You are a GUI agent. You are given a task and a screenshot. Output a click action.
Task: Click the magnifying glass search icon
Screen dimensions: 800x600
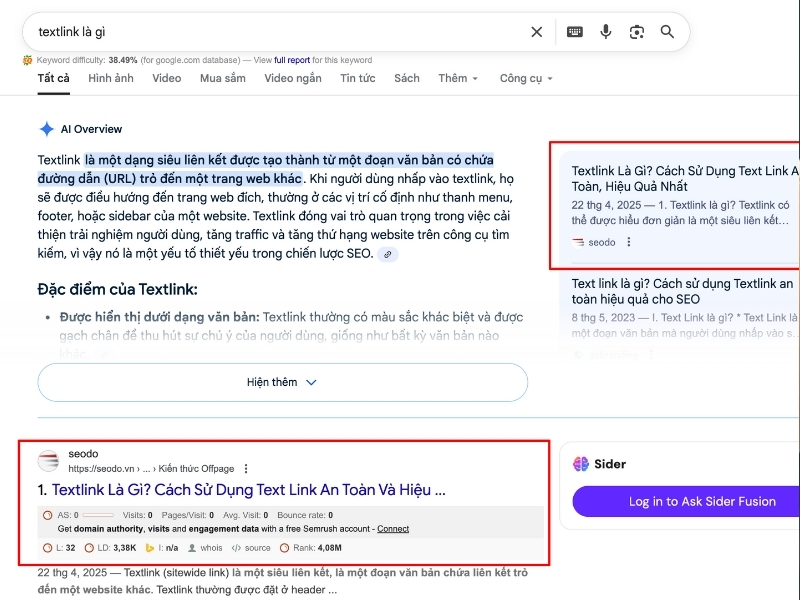point(667,32)
